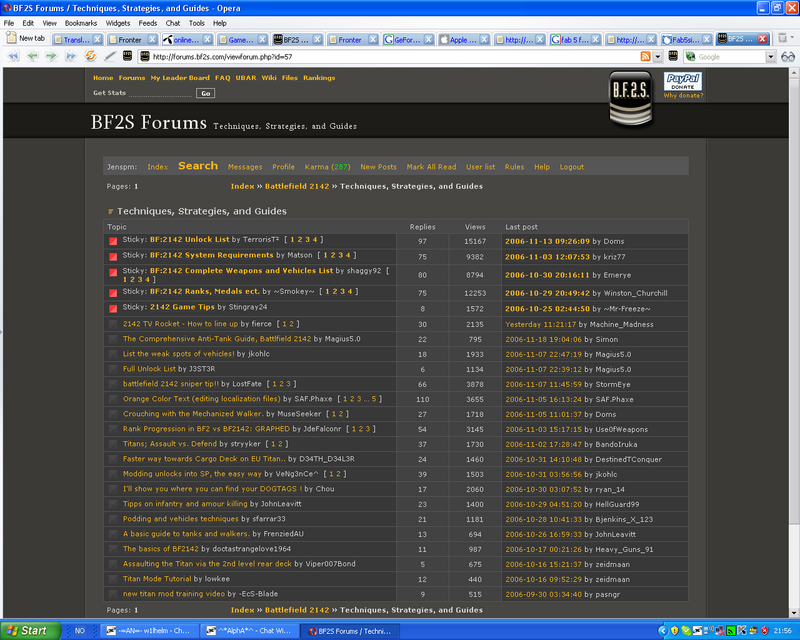Screen dimensions: 800x640
Task: Switch to the Transl... tab
Action: click(78, 39)
